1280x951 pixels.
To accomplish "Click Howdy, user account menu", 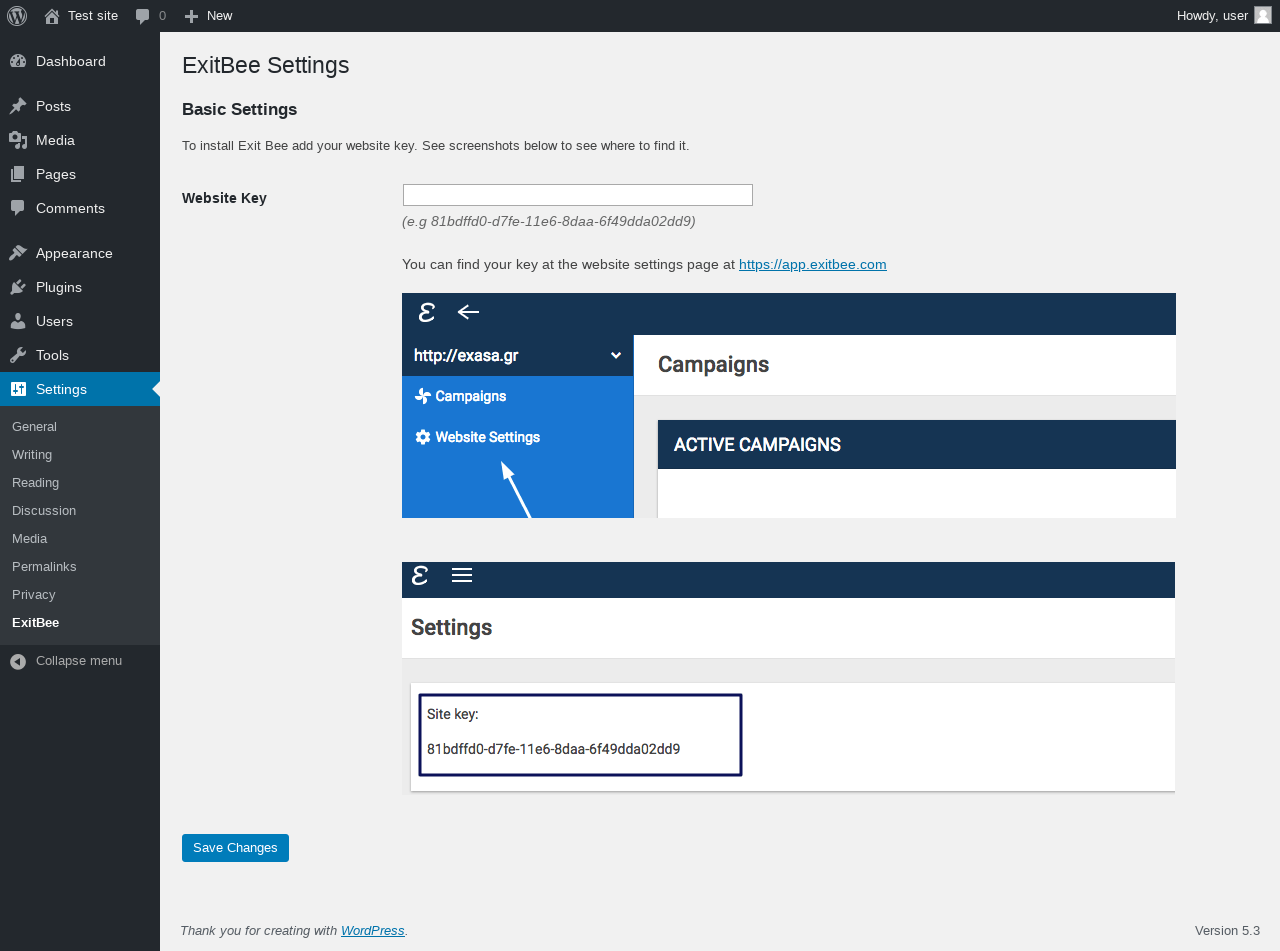I will [1224, 16].
